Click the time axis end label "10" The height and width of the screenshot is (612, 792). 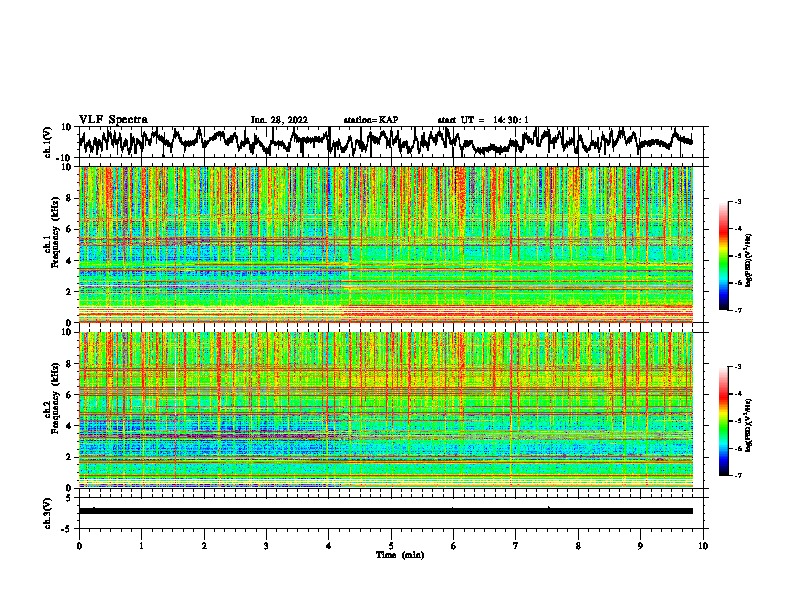pos(703,546)
